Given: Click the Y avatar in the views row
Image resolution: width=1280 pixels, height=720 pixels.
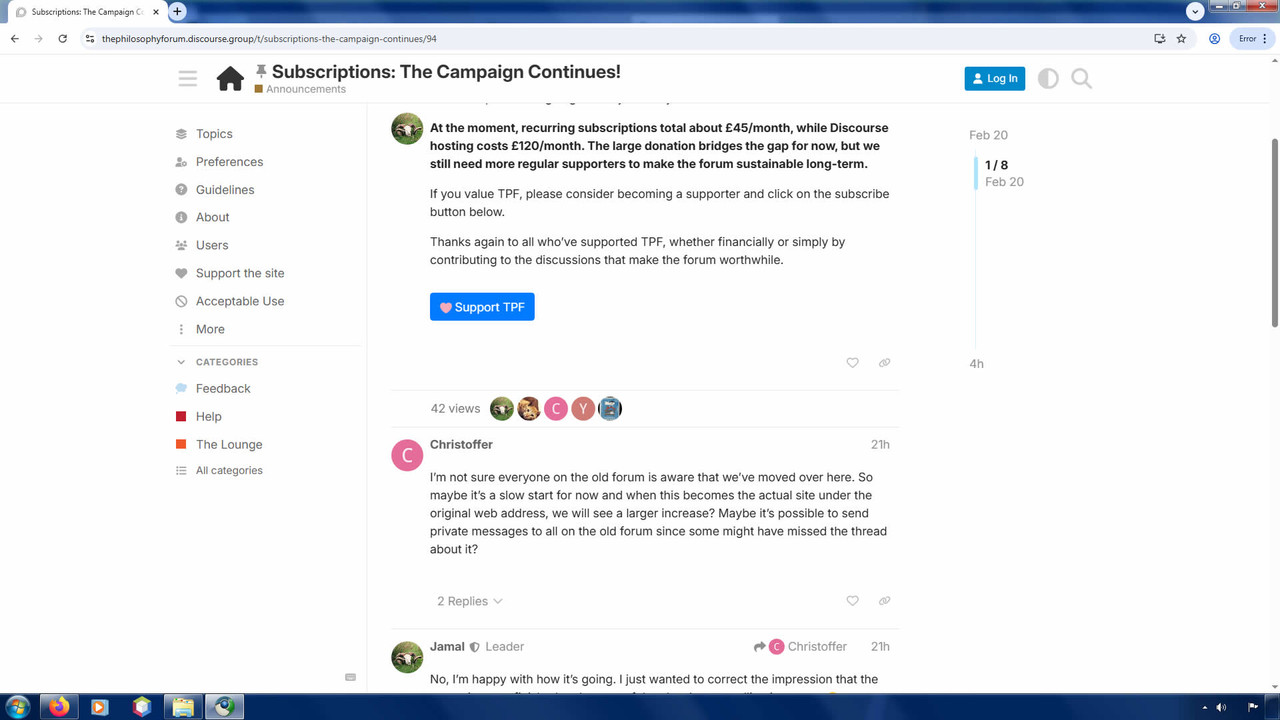Looking at the screenshot, I should [x=583, y=408].
